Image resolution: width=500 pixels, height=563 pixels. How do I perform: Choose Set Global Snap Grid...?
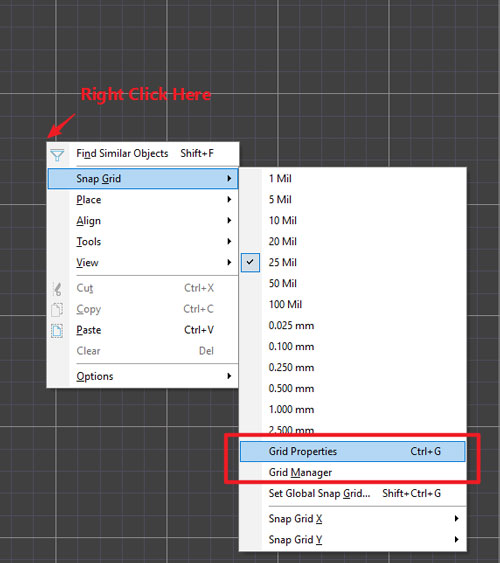353,493
